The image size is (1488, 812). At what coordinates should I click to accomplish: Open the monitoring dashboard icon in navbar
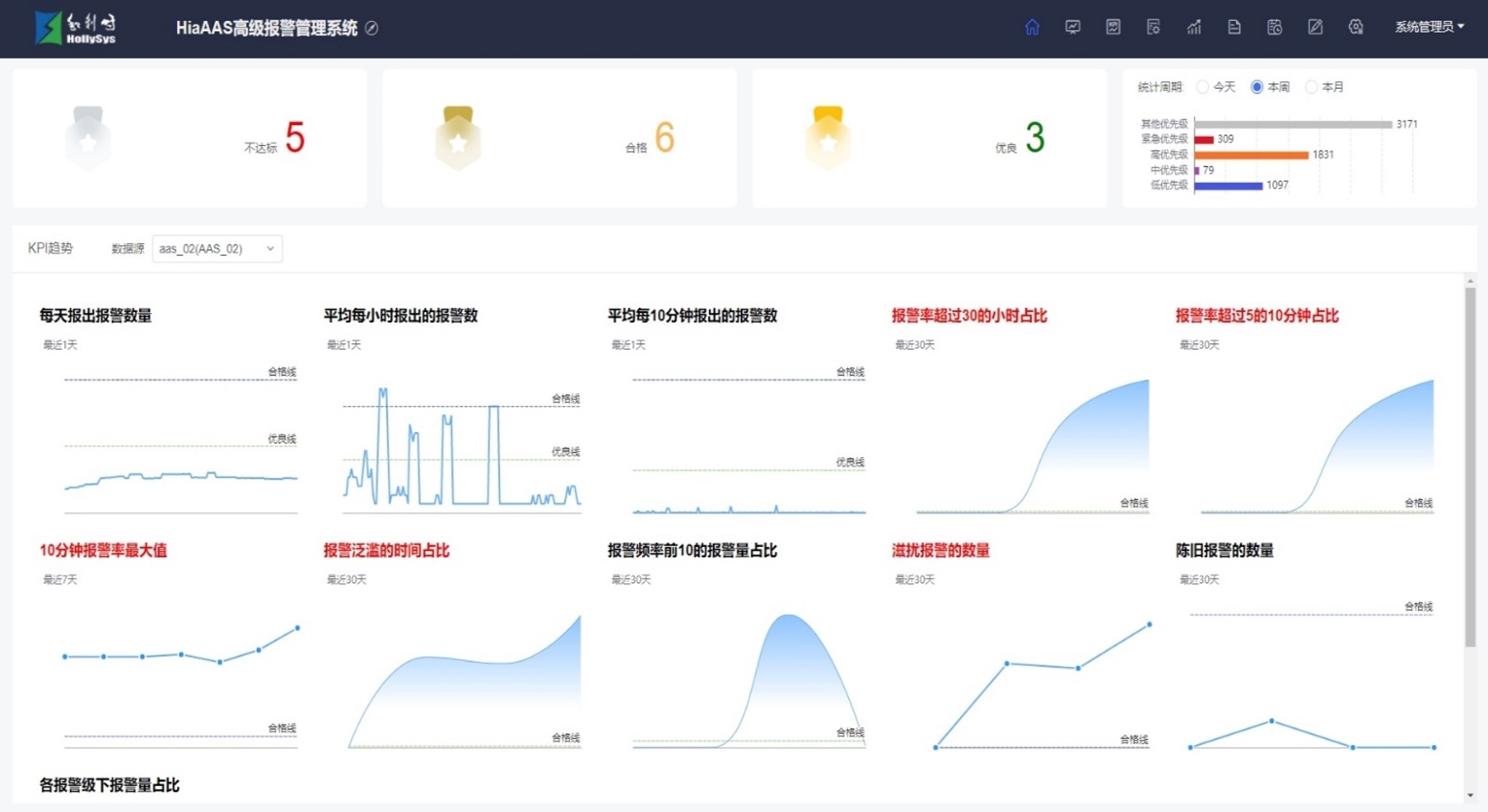tap(1072, 28)
